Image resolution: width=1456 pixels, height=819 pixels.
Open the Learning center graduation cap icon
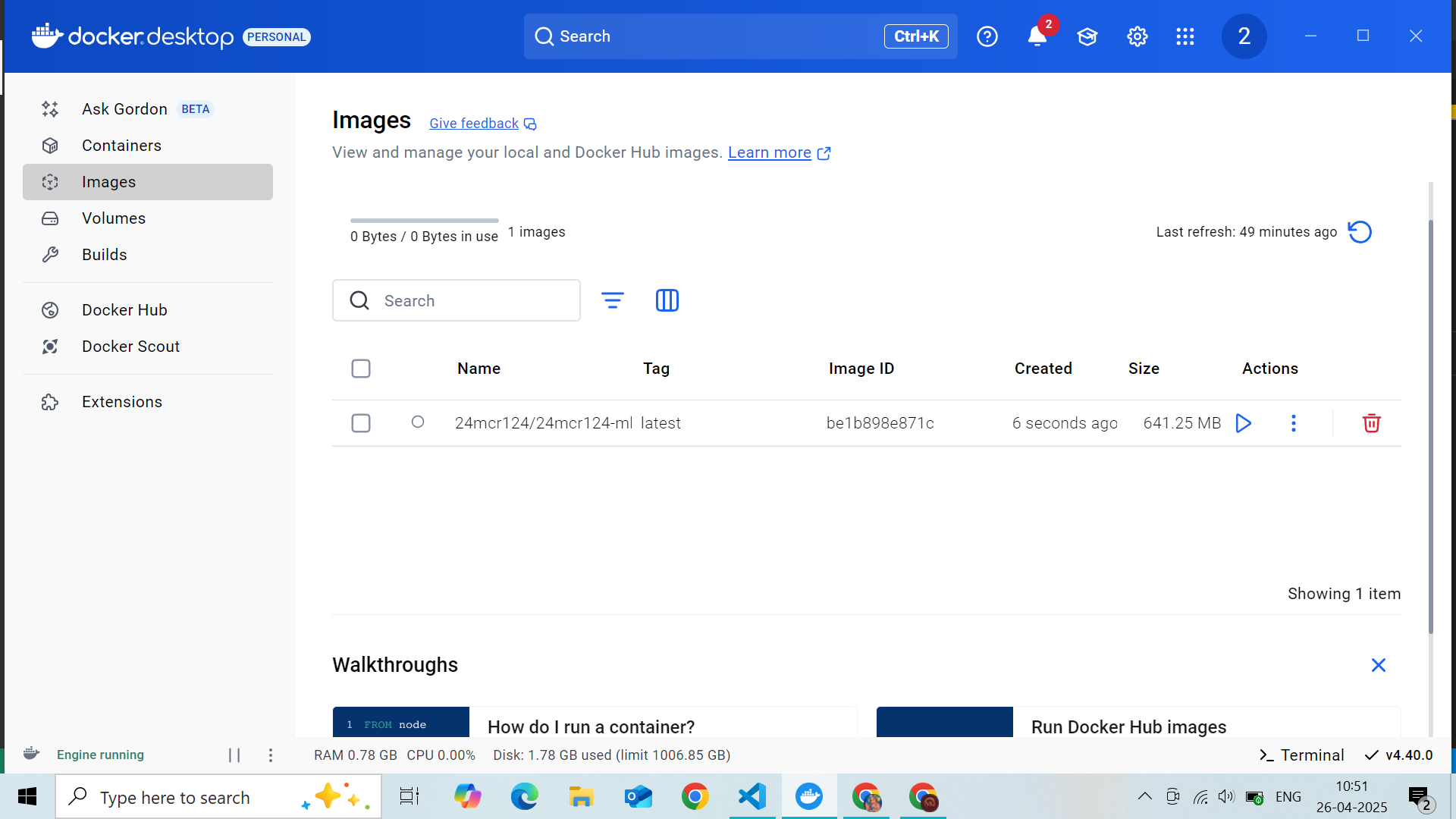coord(1087,36)
